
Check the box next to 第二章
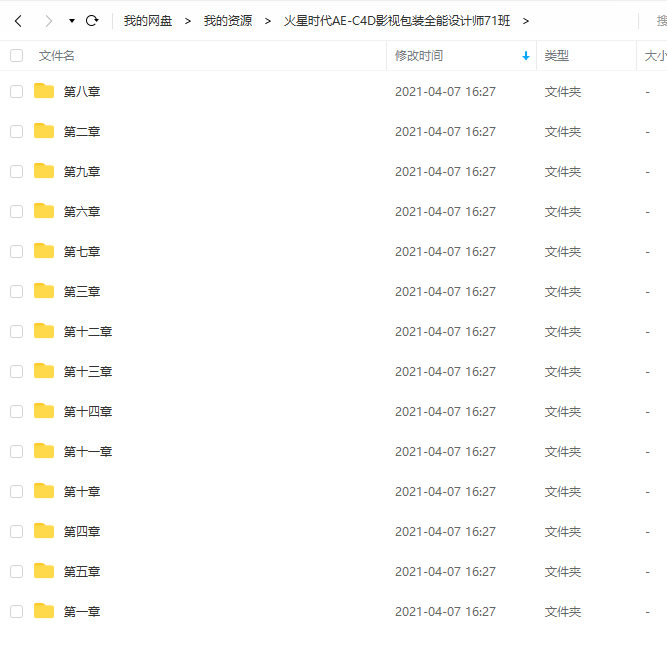(x=16, y=131)
